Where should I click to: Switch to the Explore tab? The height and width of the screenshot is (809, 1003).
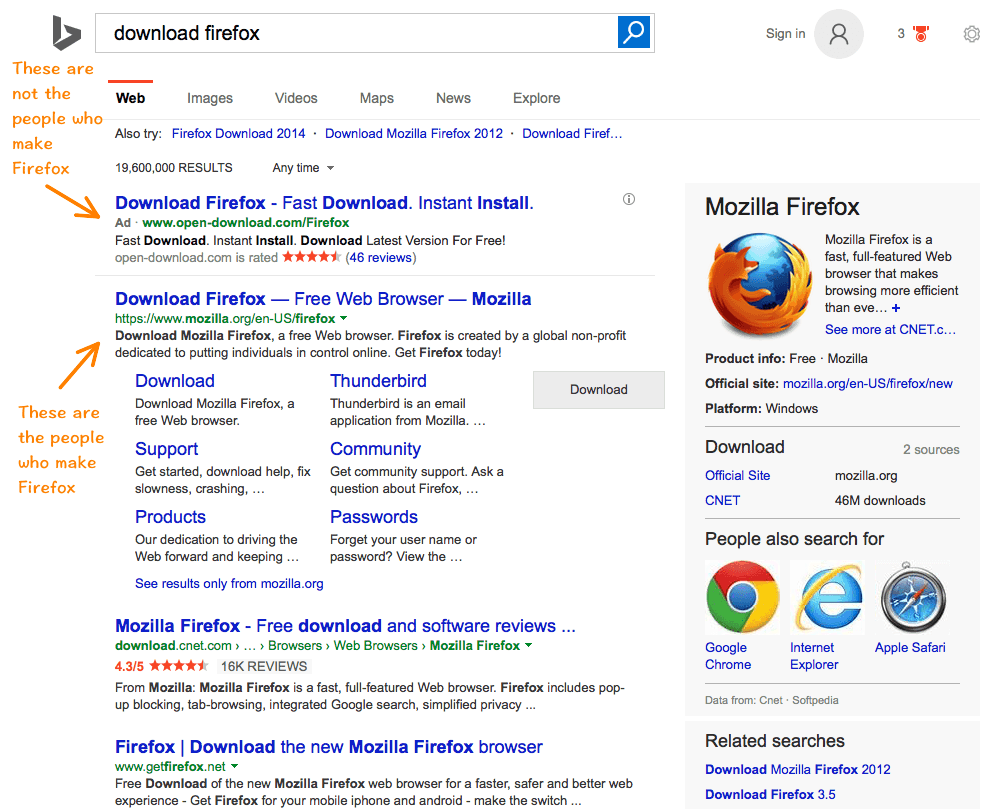[x=537, y=98]
